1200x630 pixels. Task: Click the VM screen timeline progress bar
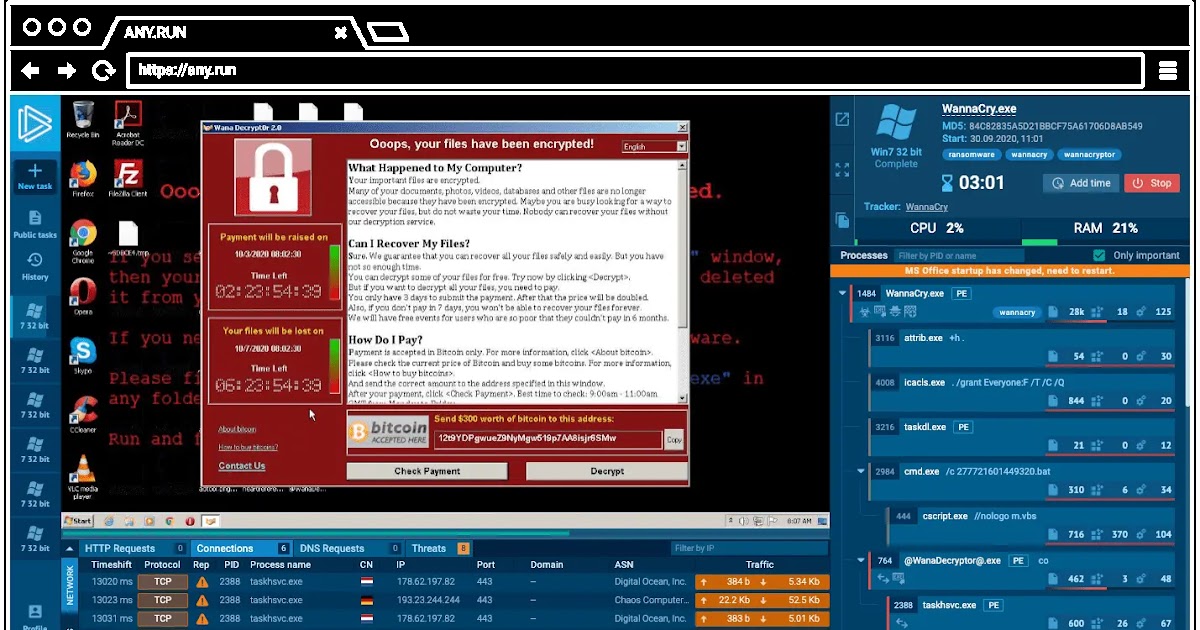[446, 535]
